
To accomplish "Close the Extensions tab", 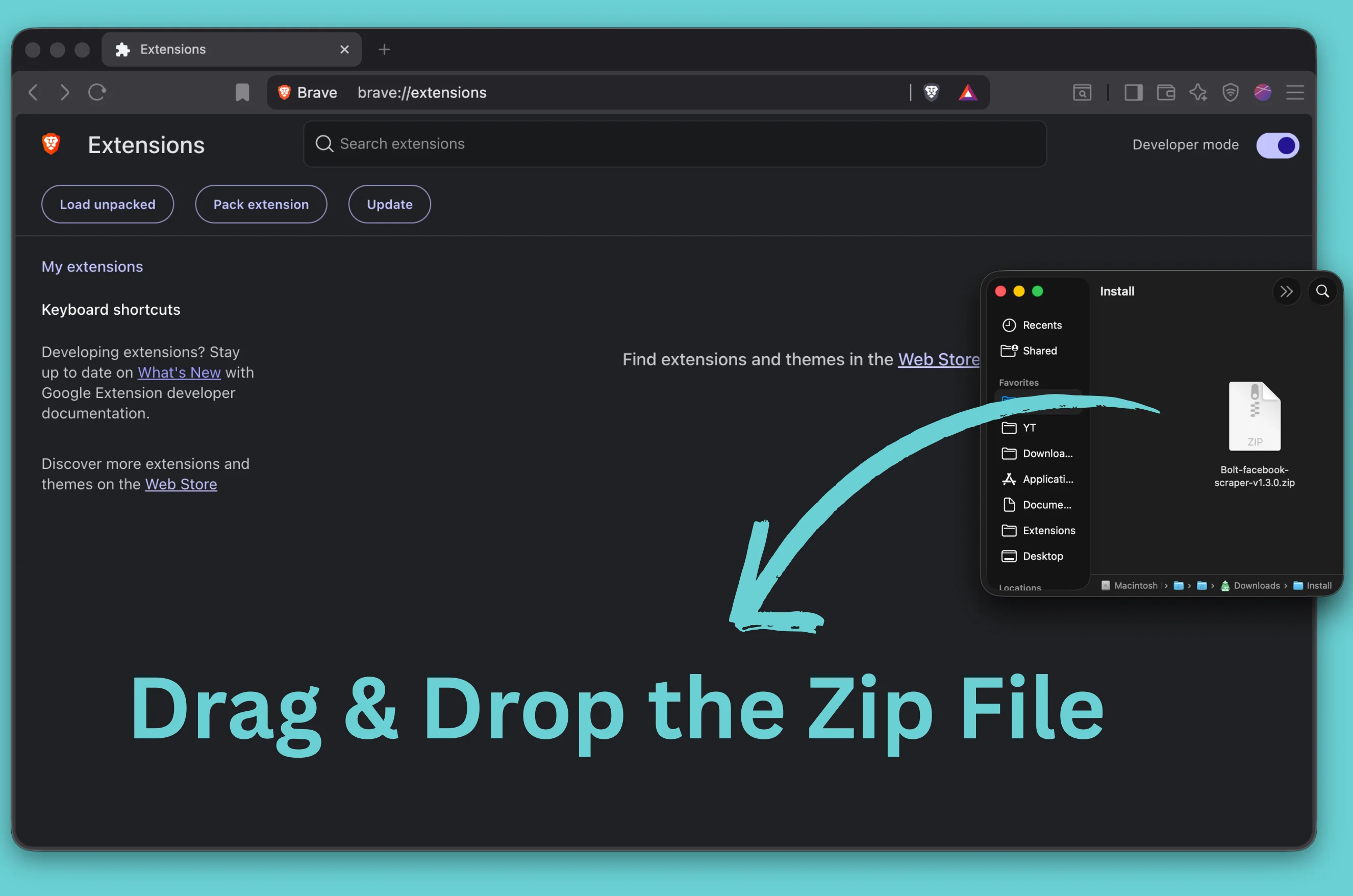I will [x=344, y=49].
